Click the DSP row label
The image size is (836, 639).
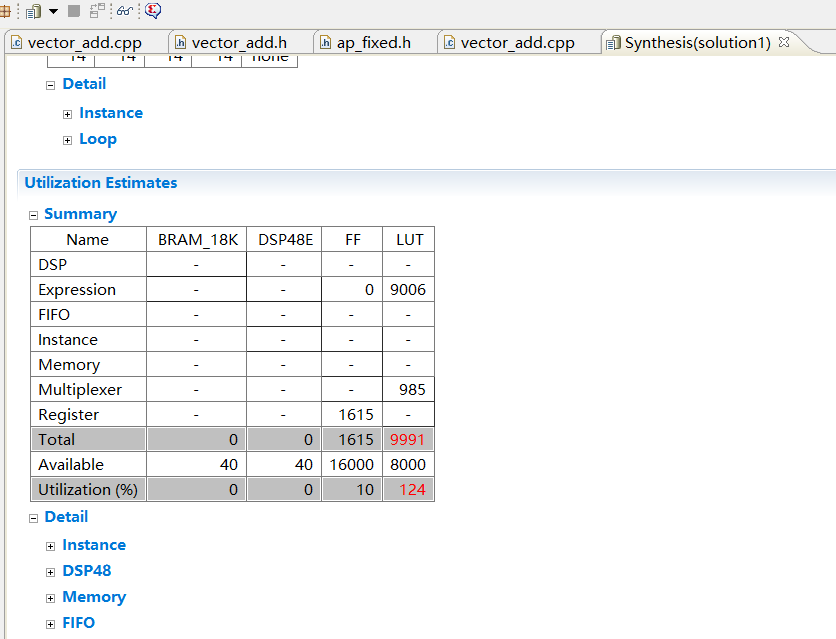(x=53, y=264)
